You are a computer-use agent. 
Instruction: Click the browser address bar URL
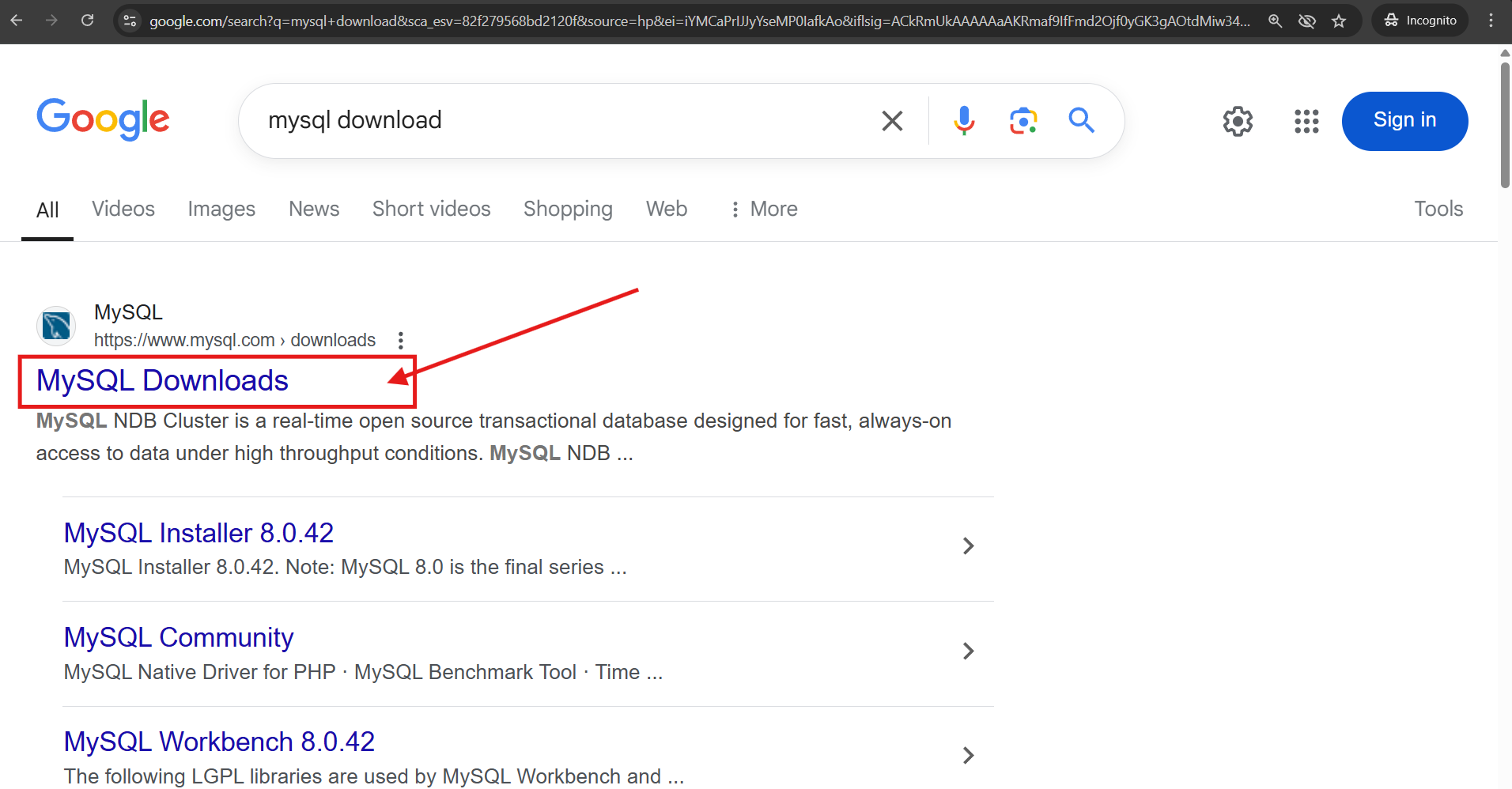tap(700, 21)
